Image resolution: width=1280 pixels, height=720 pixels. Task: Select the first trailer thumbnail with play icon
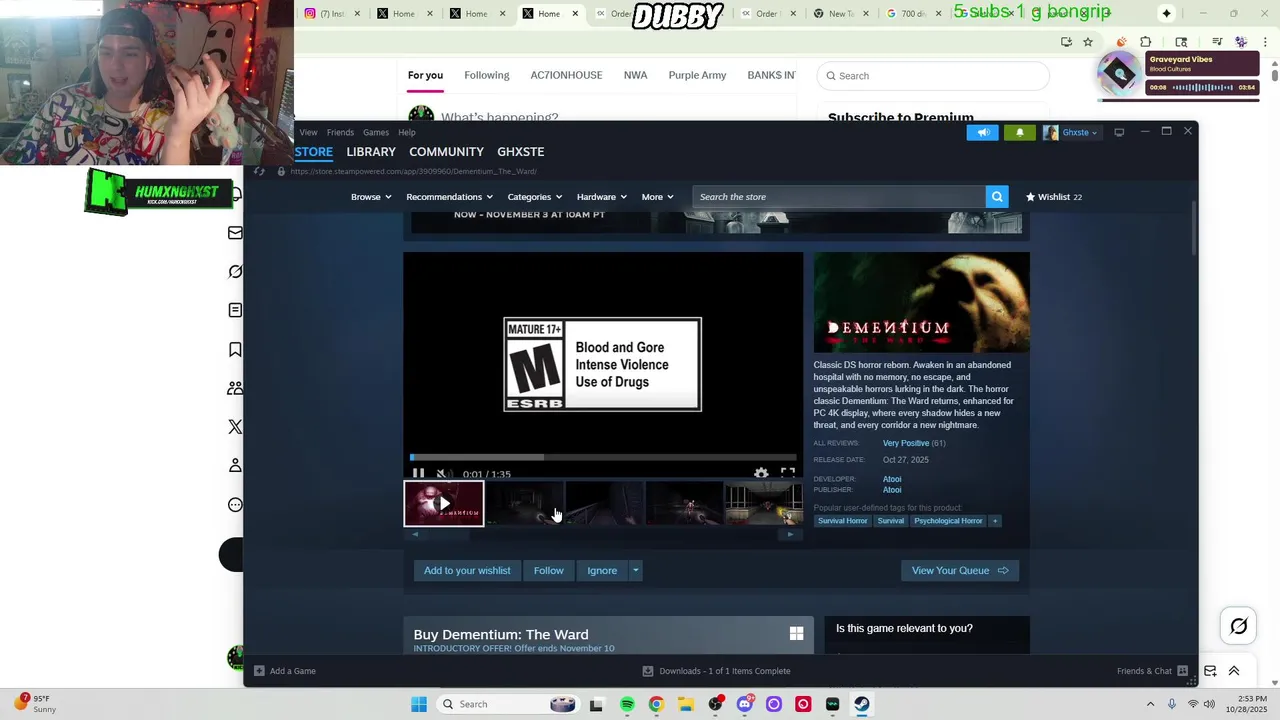click(x=444, y=504)
